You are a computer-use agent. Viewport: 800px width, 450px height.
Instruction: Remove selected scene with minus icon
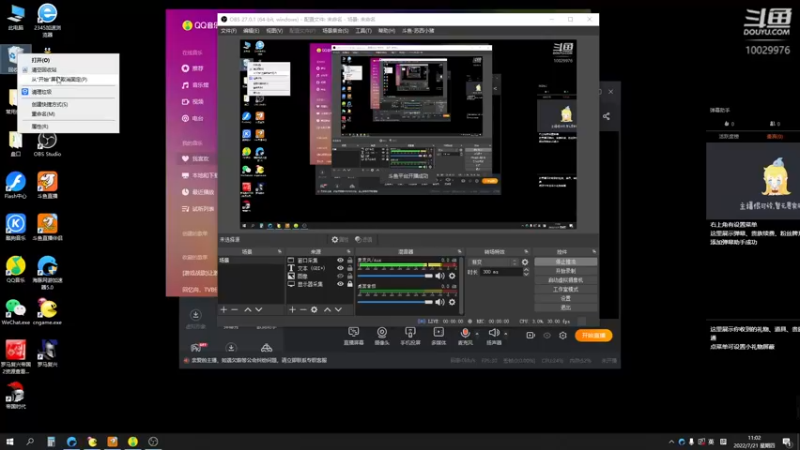pos(235,310)
